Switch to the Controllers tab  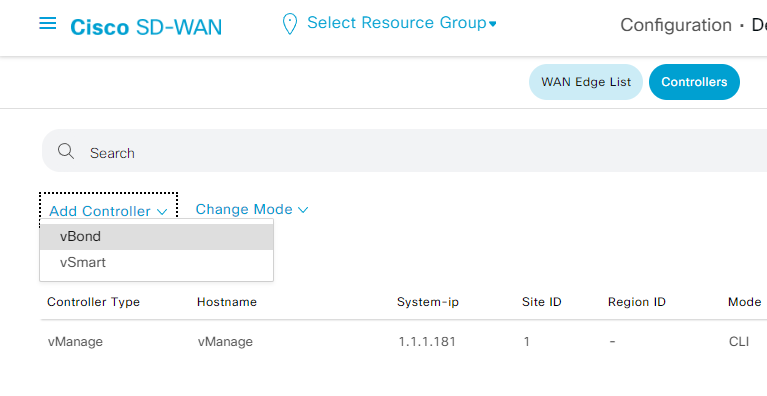[x=694, y=82]
